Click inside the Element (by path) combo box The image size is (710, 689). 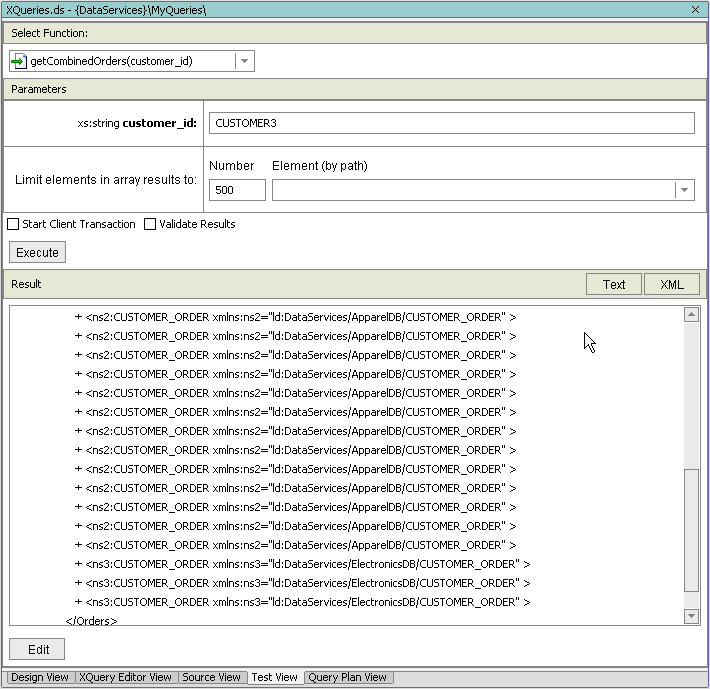coord(474,190)
